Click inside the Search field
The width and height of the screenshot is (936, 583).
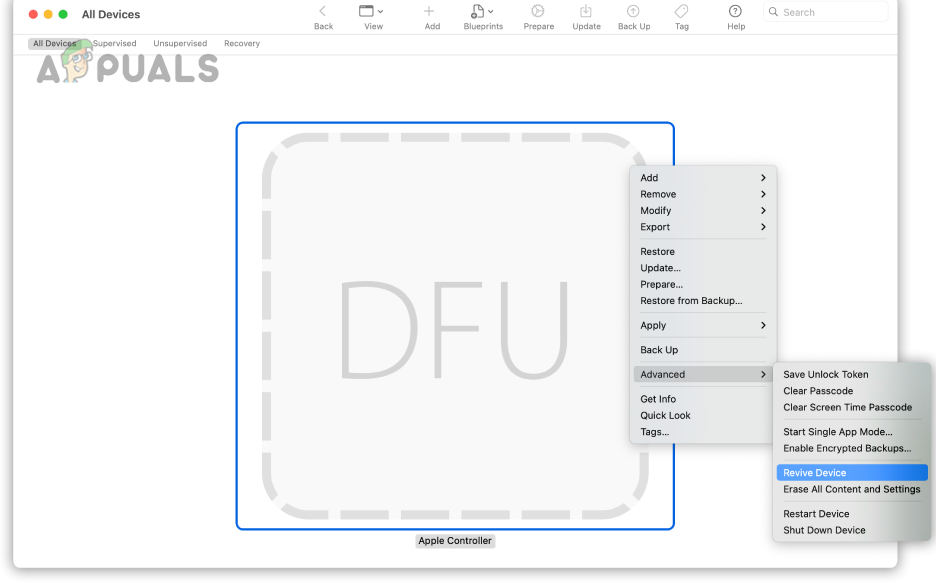click(x=826, y=11)
